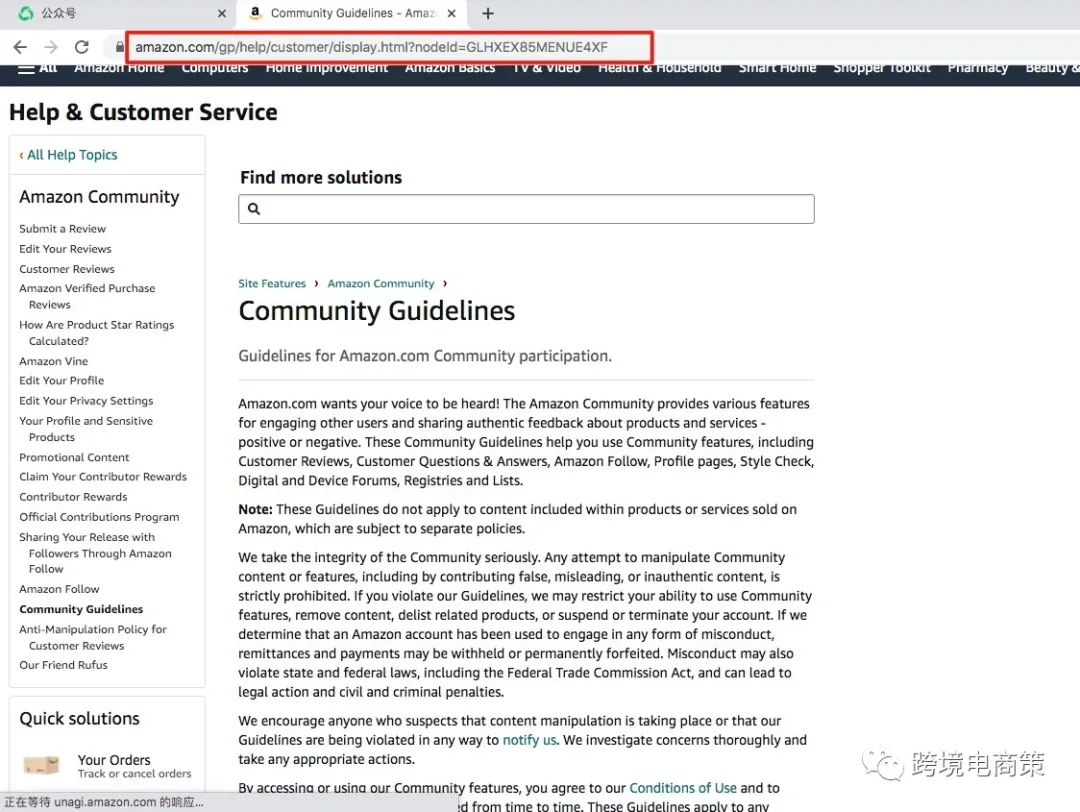Open Shopper Toolkit nav item
This screenshot has width=1080, height=812.
[x=882, y=68]
